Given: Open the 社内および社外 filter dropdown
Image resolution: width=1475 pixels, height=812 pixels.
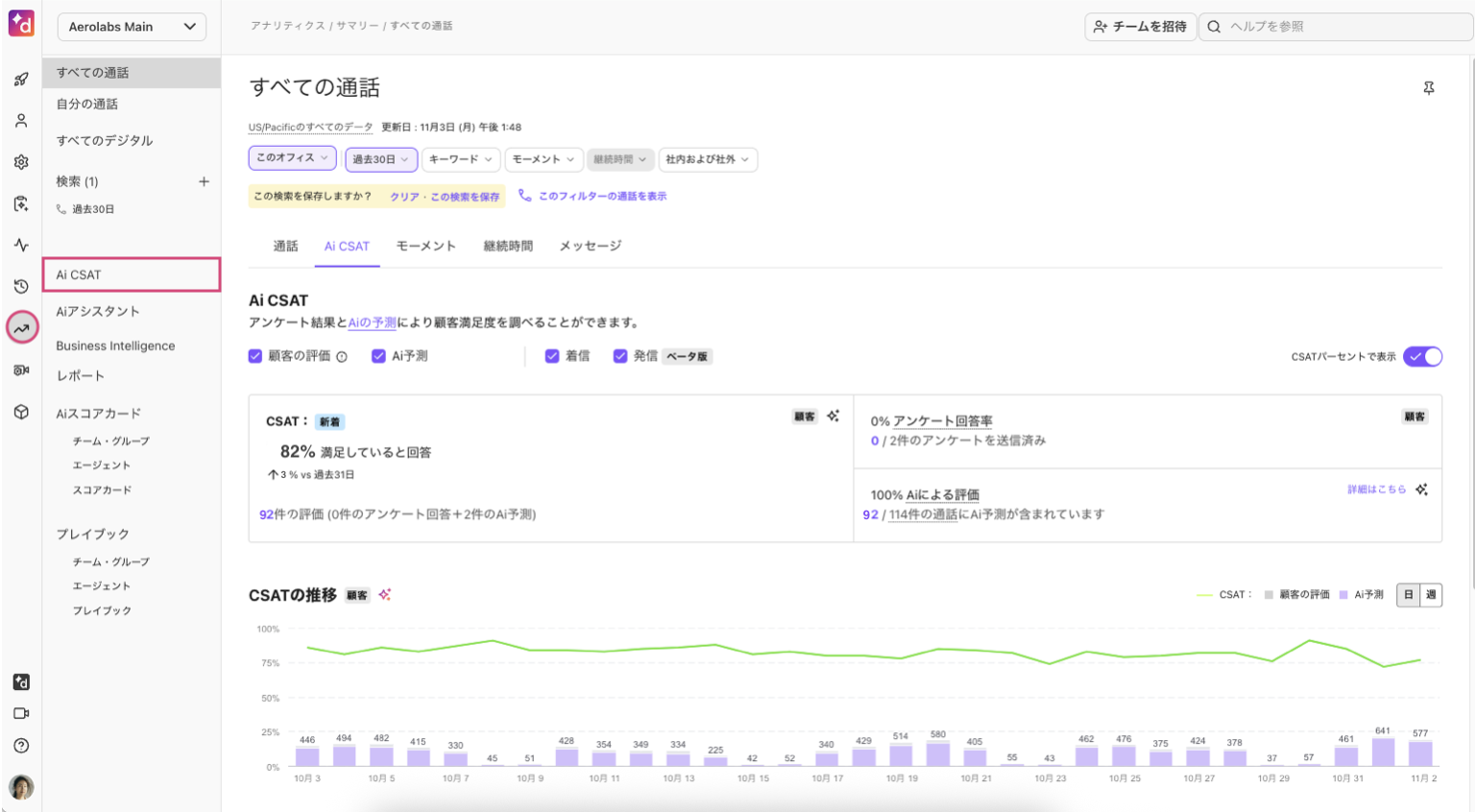Looking at the screenshot, I should (x=708, y=159).
